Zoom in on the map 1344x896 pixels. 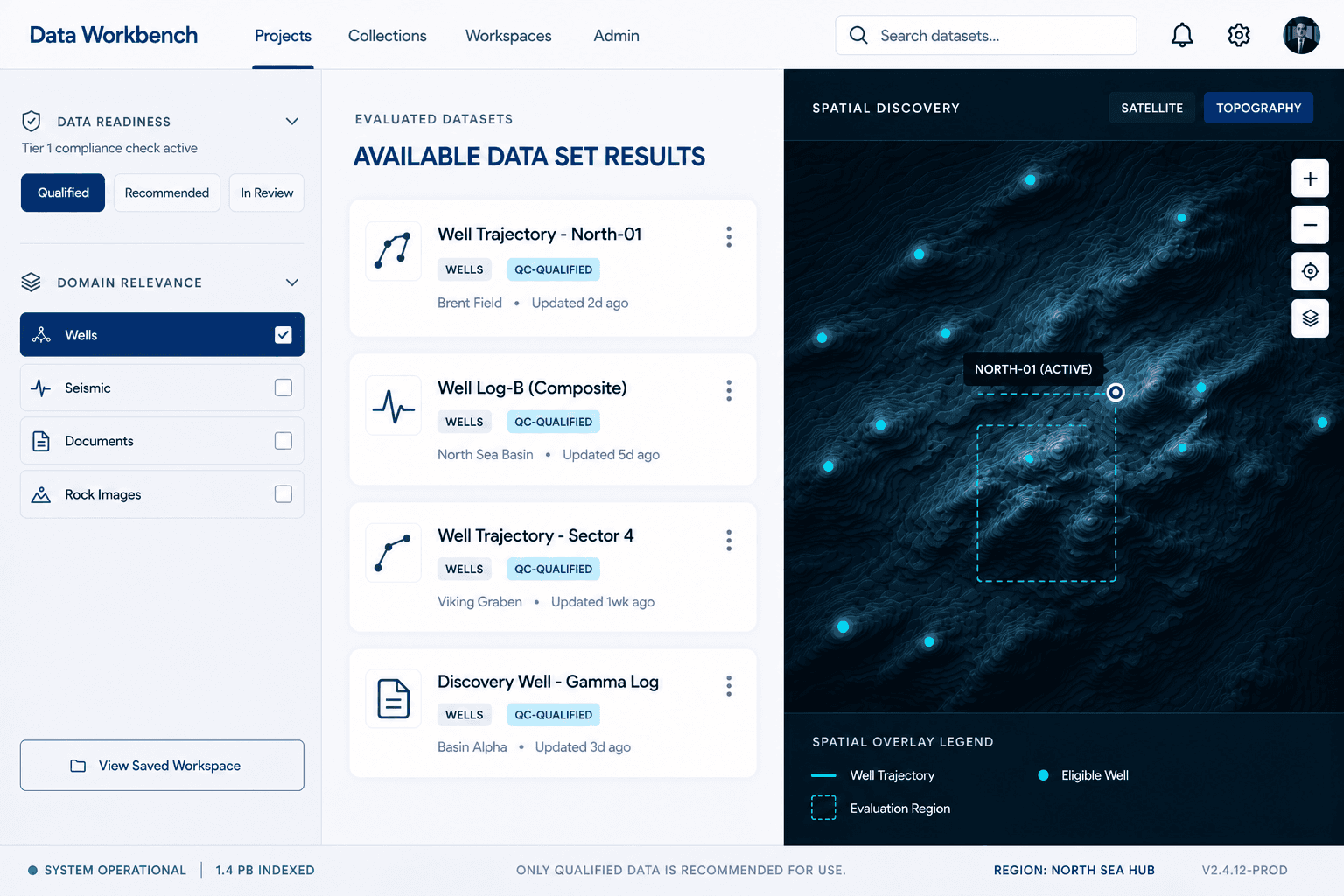tap(1310, 178)
